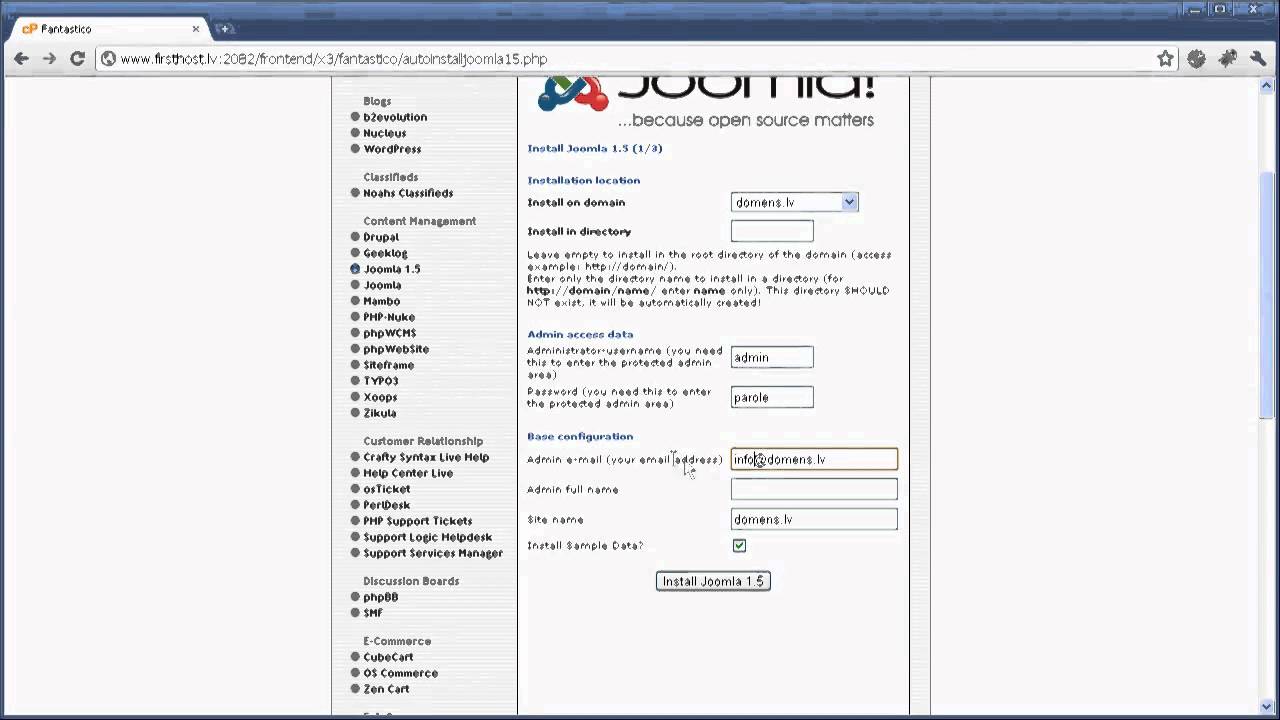
Task: Click the browser forward arrow
Action: [49, 59]
